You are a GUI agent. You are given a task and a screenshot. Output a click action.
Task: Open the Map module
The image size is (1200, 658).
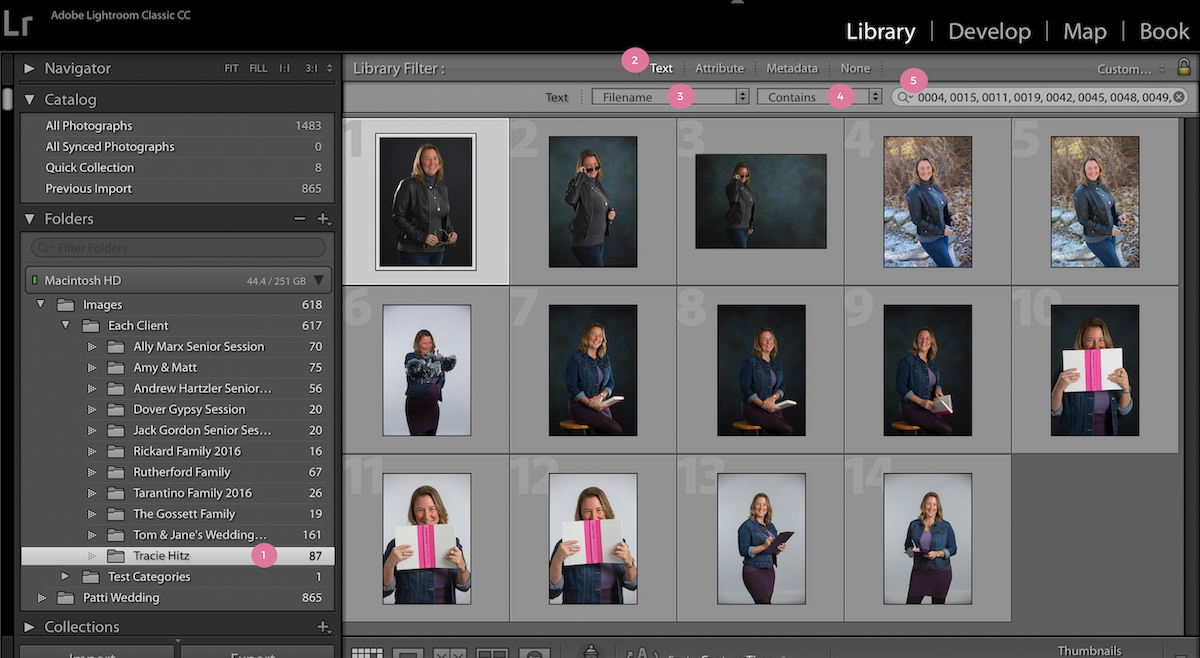(1085, 31)
